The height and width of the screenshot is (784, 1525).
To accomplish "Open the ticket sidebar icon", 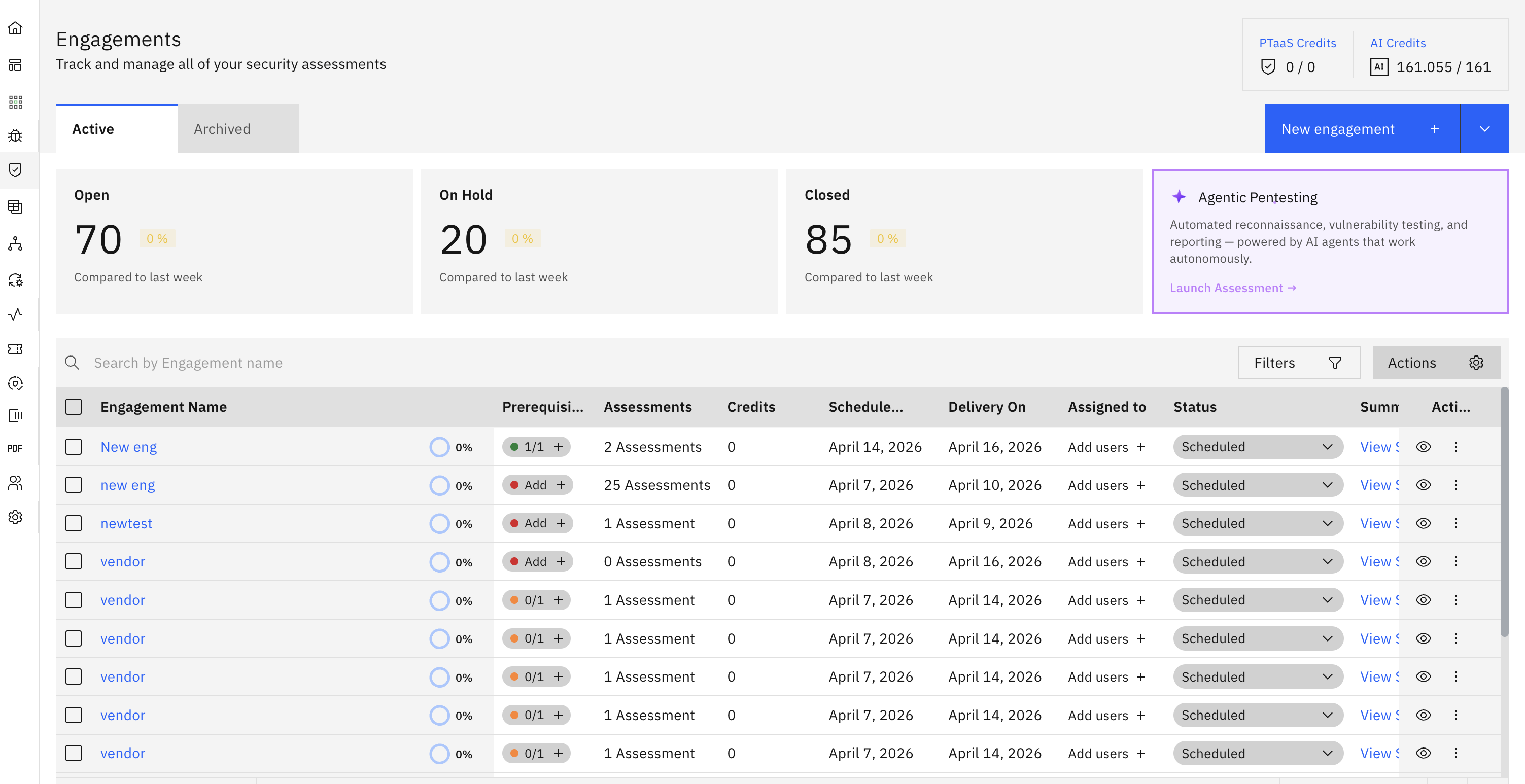I will pyautogui.click(x=15, y=348).
